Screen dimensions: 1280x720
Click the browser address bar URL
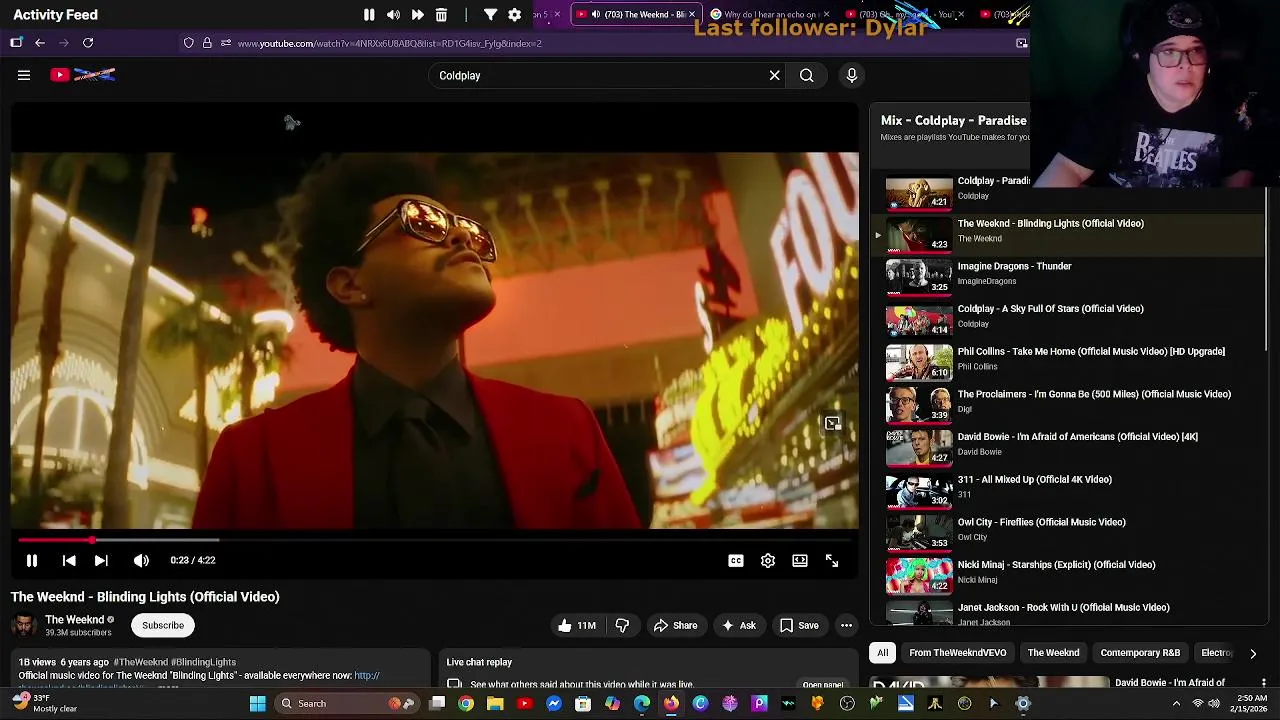[390, 43]
